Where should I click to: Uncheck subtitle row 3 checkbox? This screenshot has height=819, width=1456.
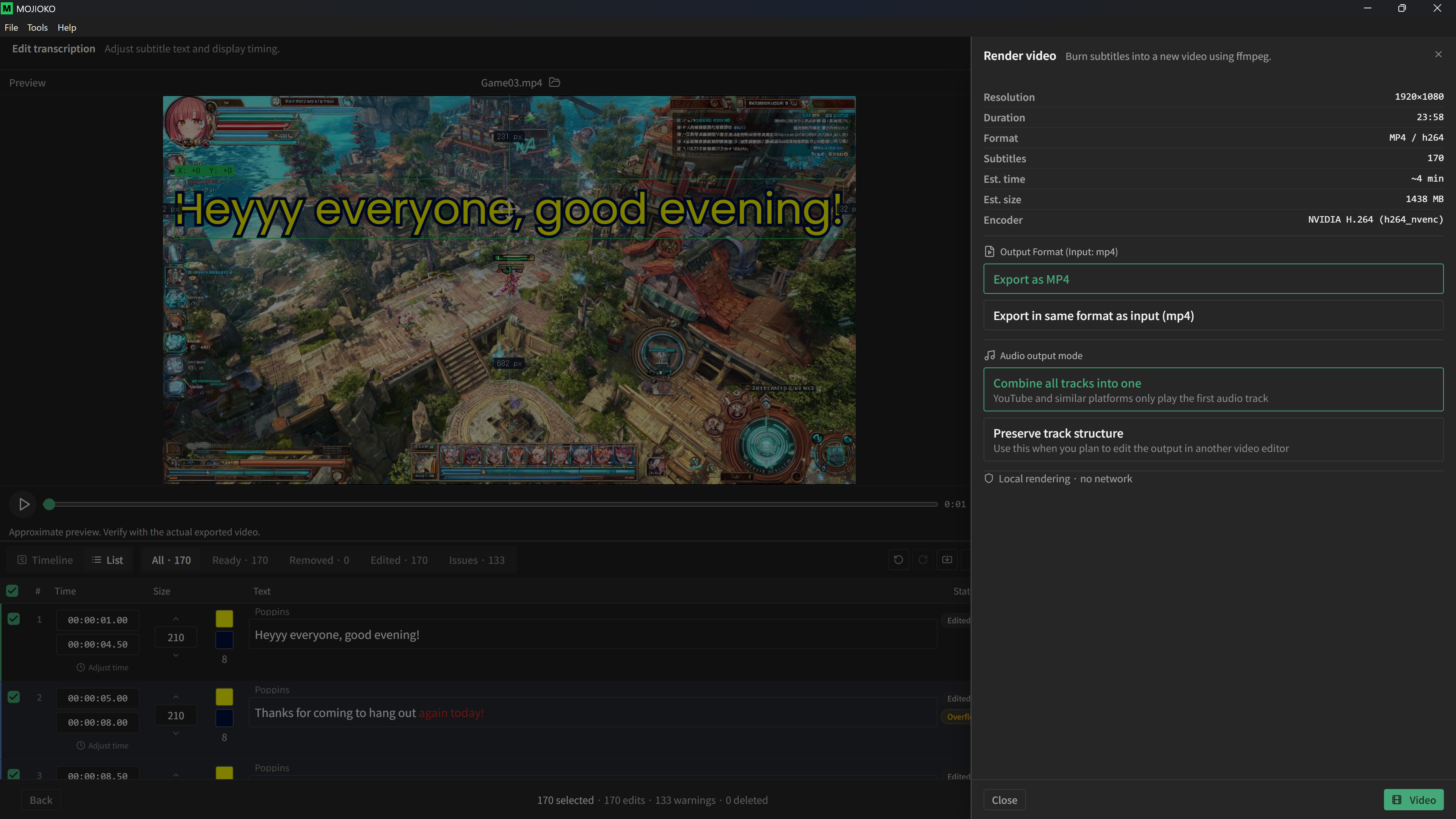(x=14, y=774)
